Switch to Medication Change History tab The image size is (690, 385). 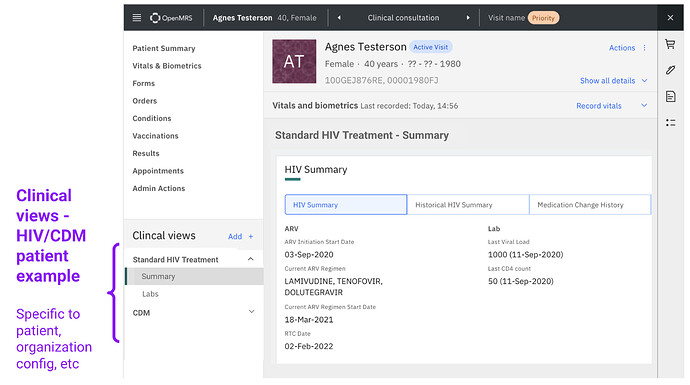590,205
